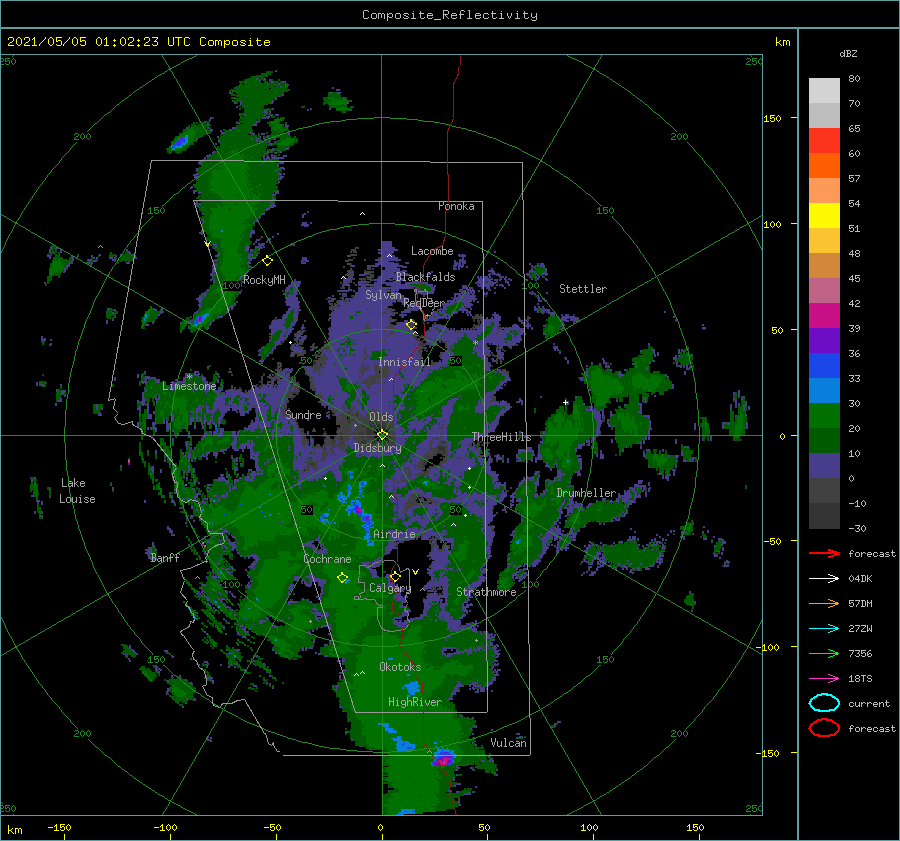Select the Lacombe label
This screenshot has width=900, height=841.
point(432,251)
